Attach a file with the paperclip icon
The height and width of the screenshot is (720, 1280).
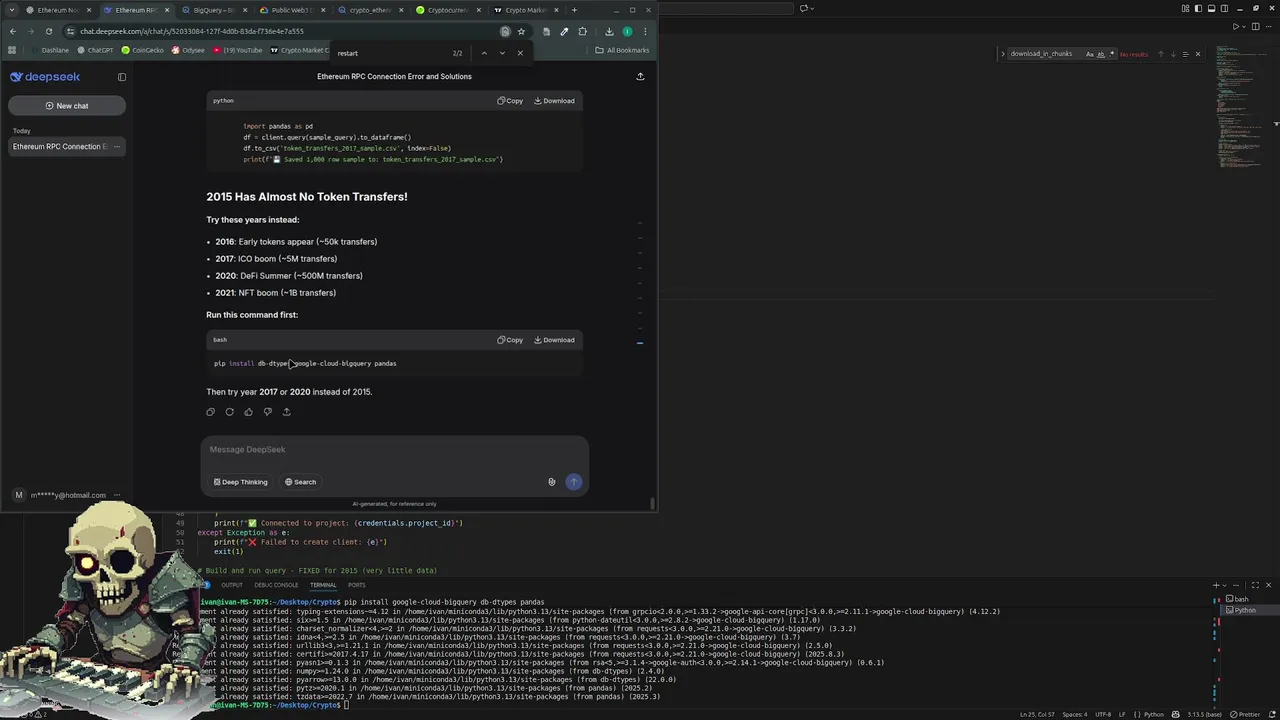coord(551,482)
